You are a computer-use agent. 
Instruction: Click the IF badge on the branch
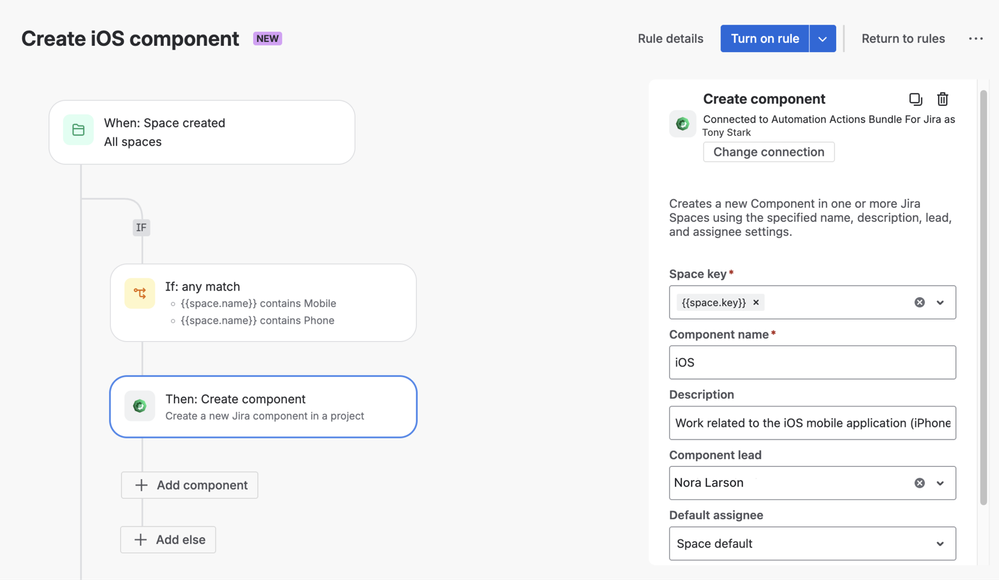[x=141, y=227]
